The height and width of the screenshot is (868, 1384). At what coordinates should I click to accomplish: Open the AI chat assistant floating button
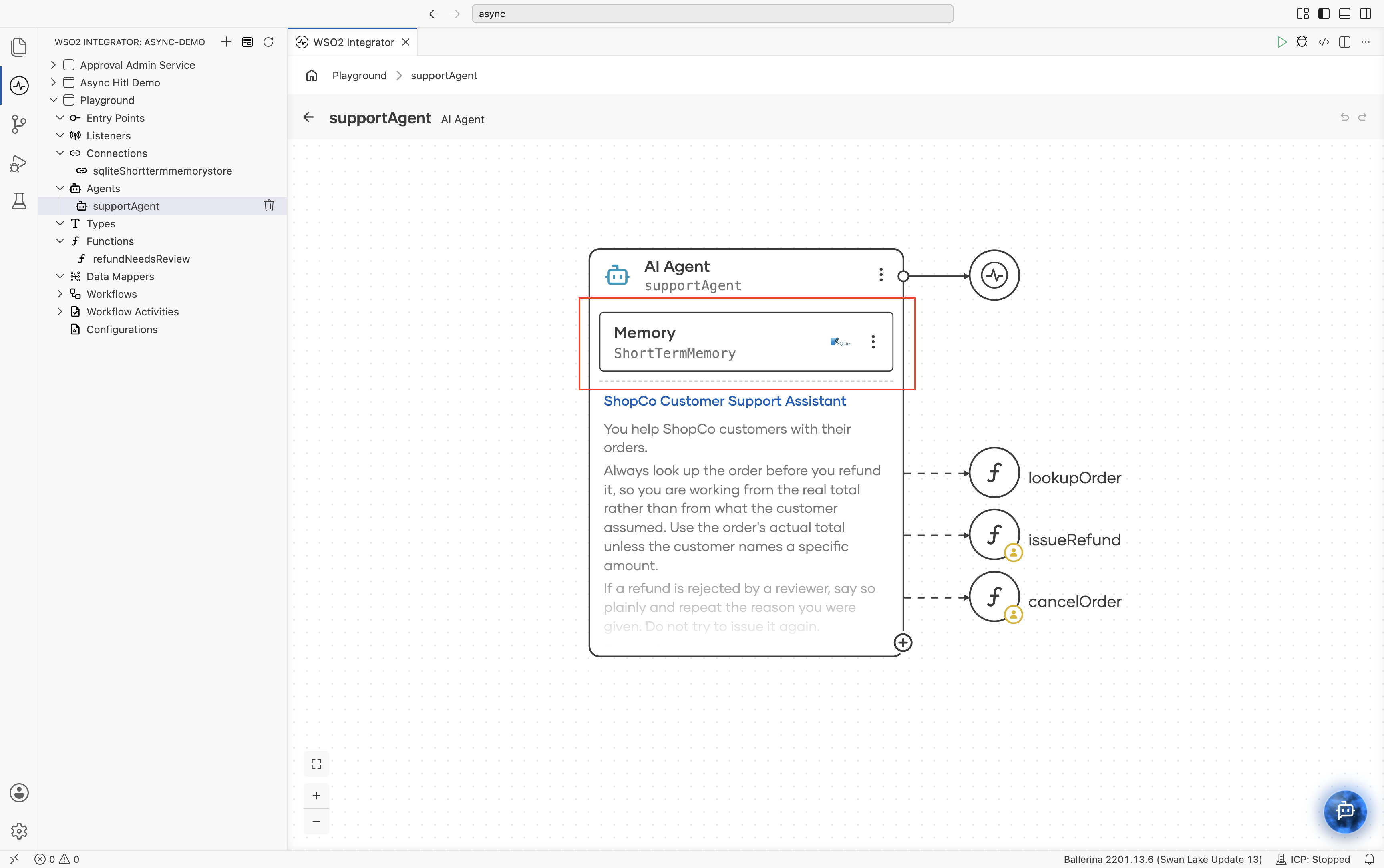(1345, 811)
